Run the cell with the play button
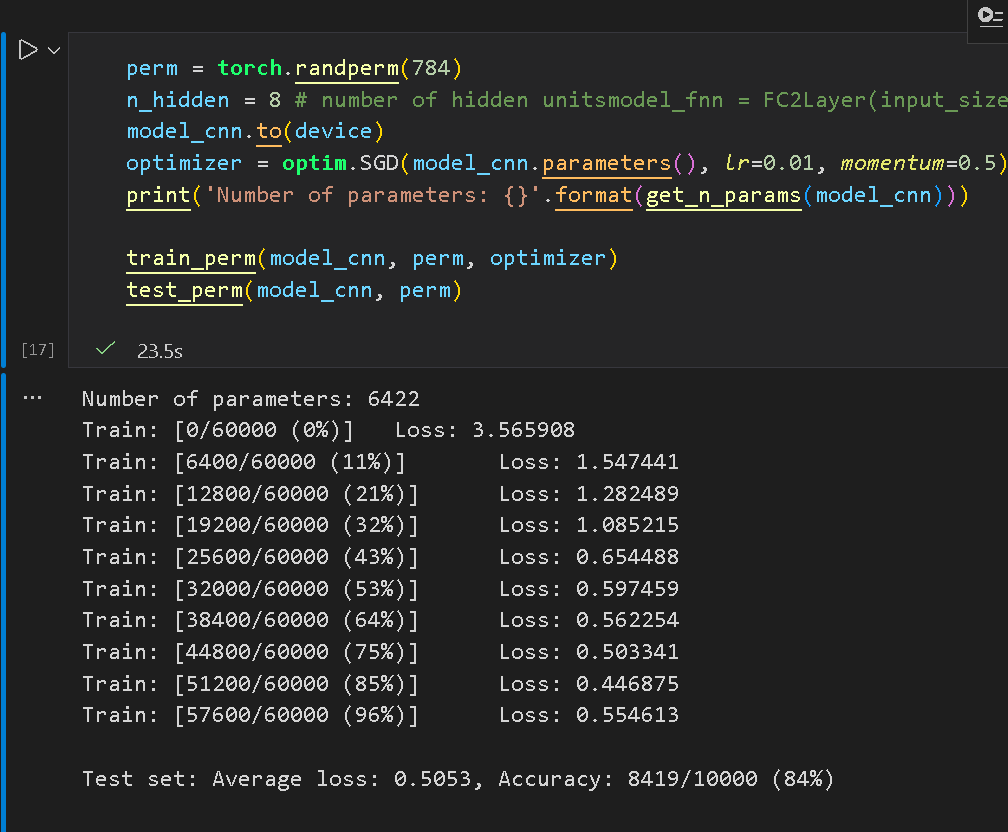The width and height of the screenshot is (1008, 832). coord(28,50)
